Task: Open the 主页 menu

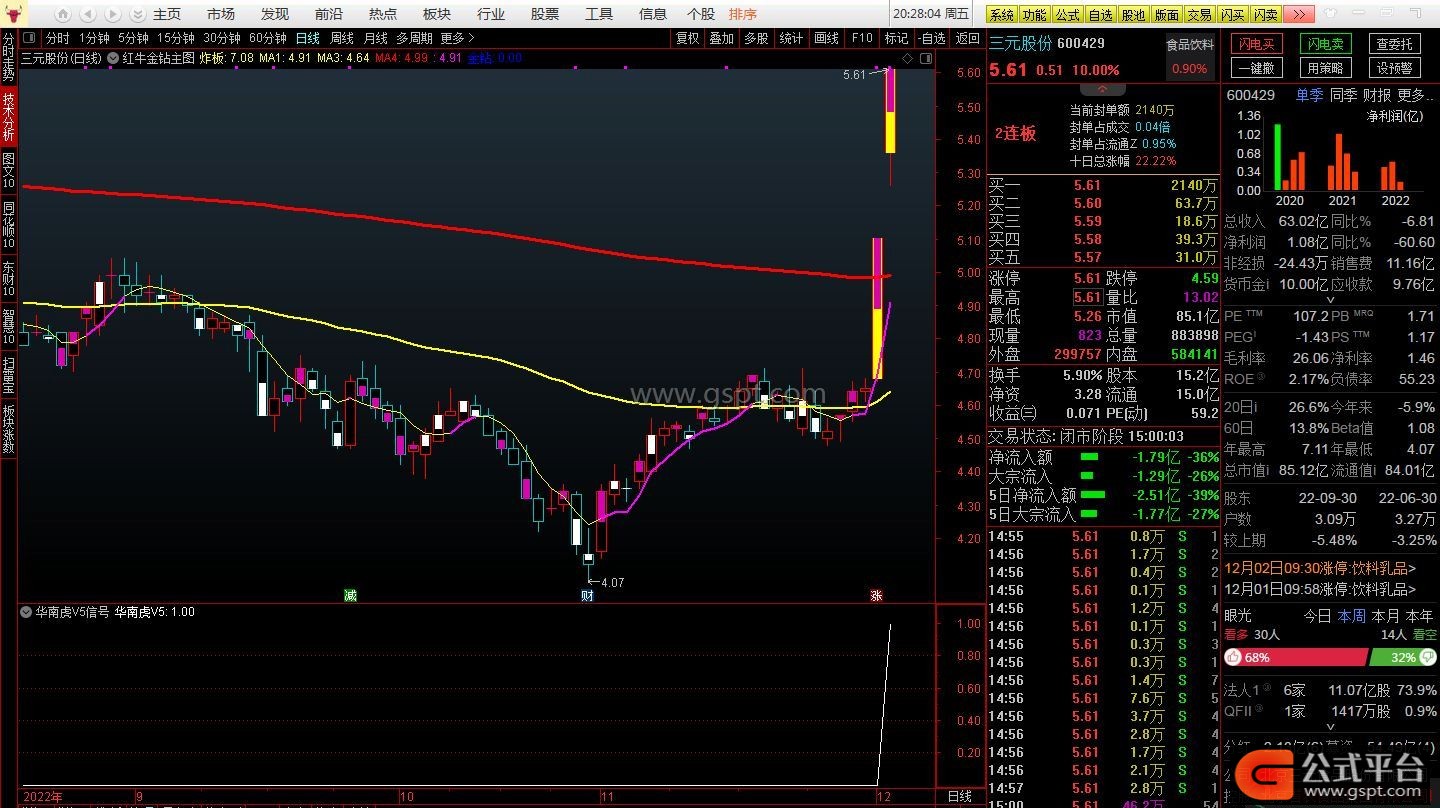Action: pos(166,14)
